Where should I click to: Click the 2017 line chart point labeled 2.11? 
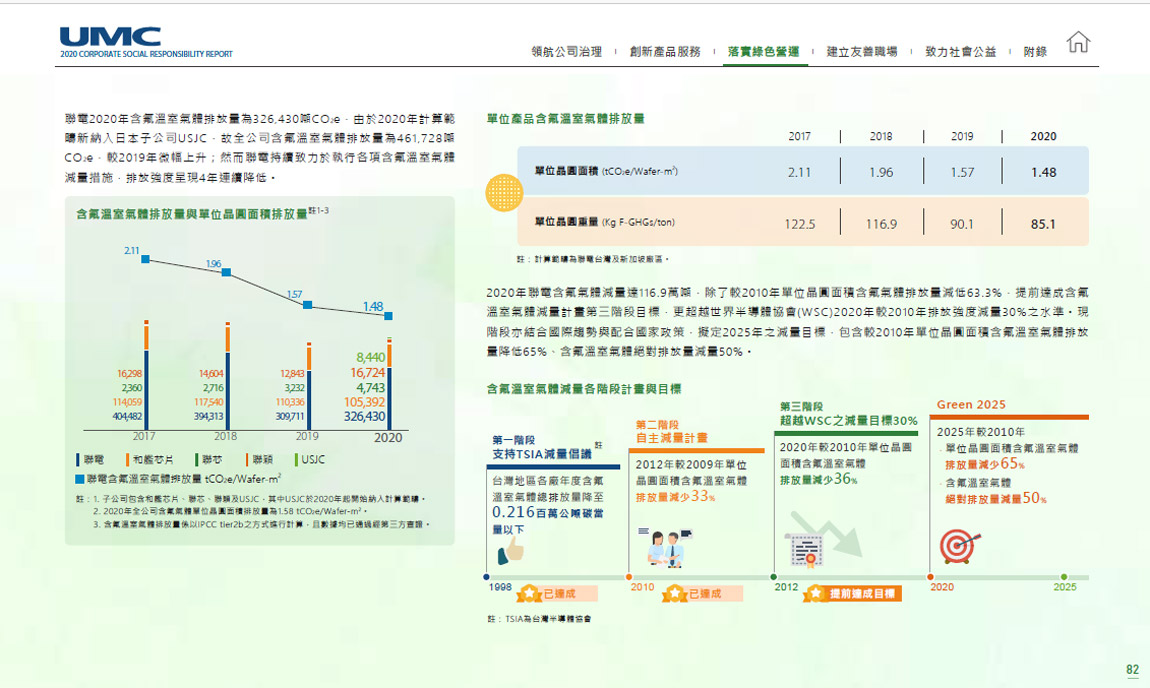point(145,259)
